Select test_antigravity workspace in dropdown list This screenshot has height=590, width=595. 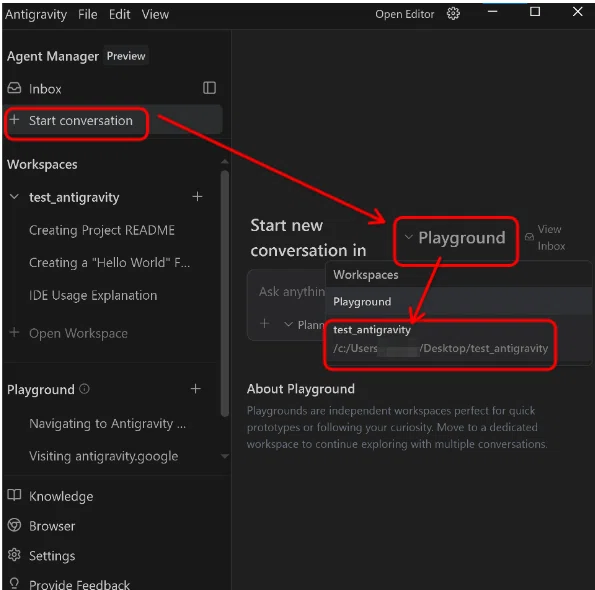458,339
